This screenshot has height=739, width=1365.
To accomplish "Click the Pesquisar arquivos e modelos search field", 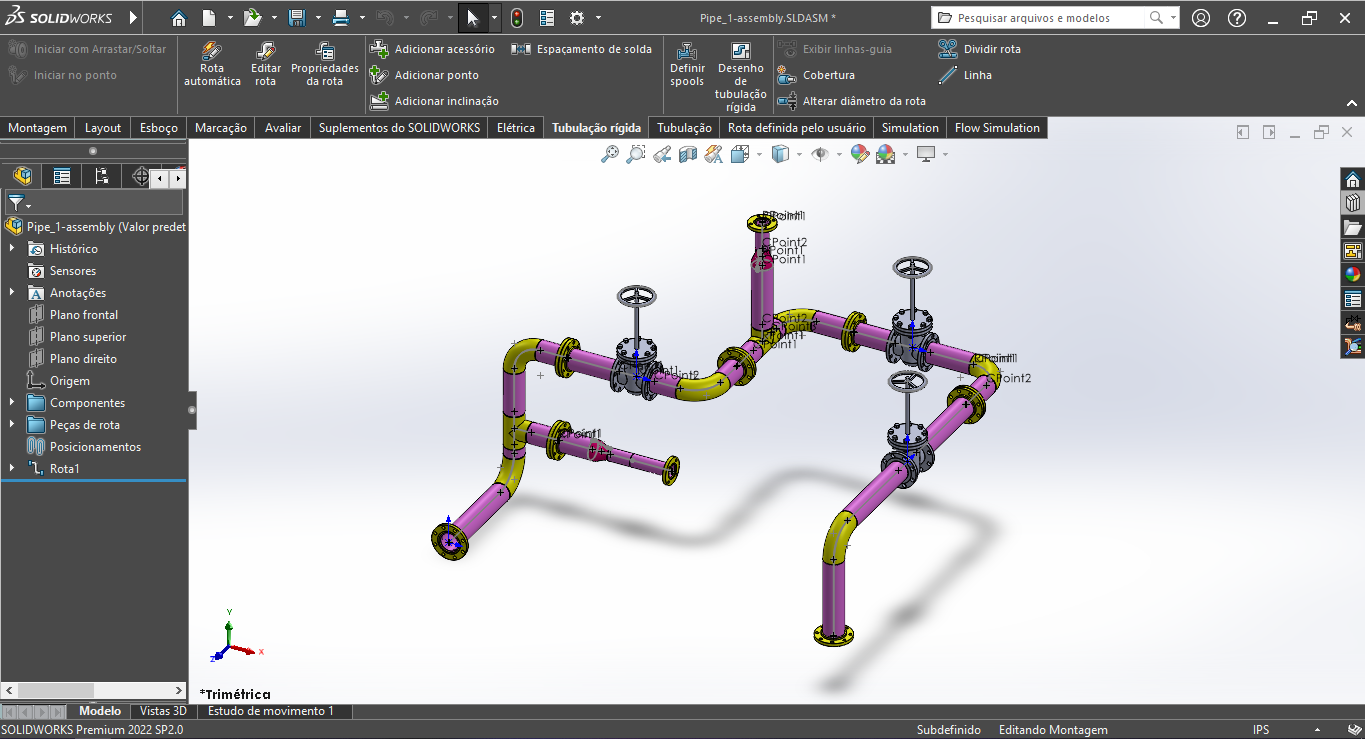I will tap(1038, 18).
